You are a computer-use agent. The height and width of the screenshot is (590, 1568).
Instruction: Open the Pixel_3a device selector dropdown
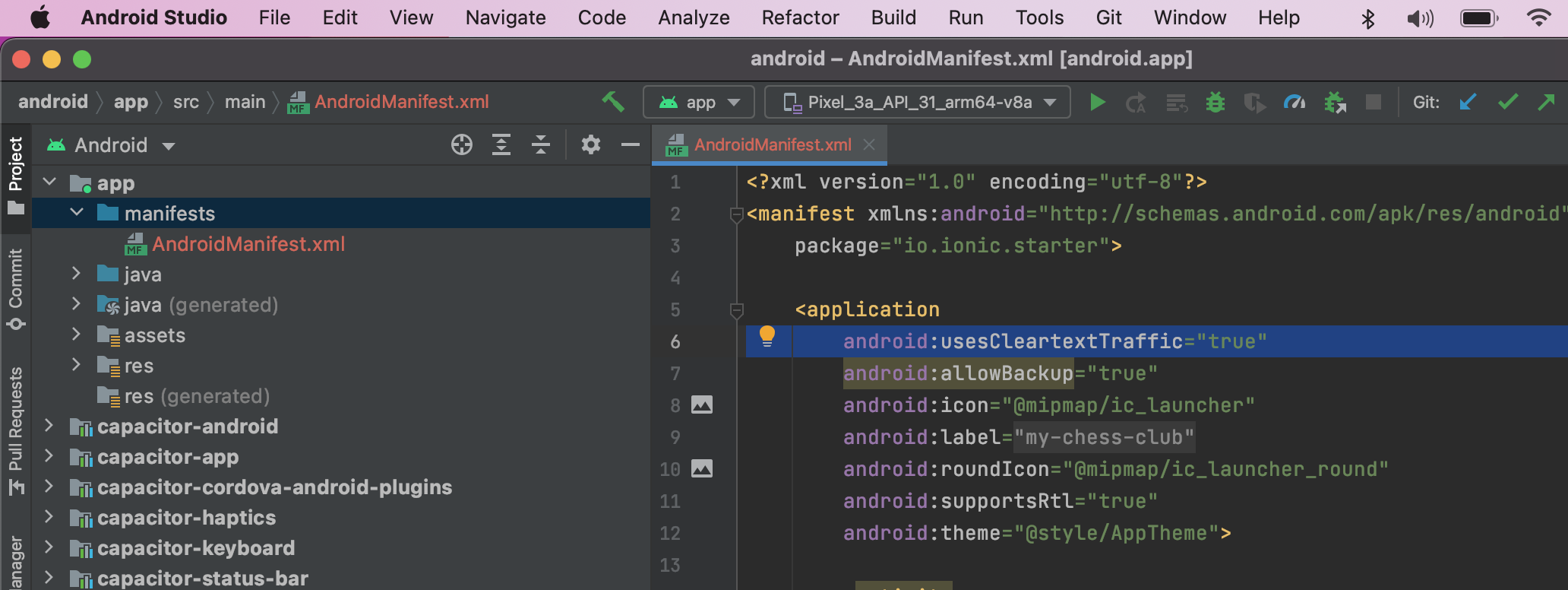[x=918, y=102]
